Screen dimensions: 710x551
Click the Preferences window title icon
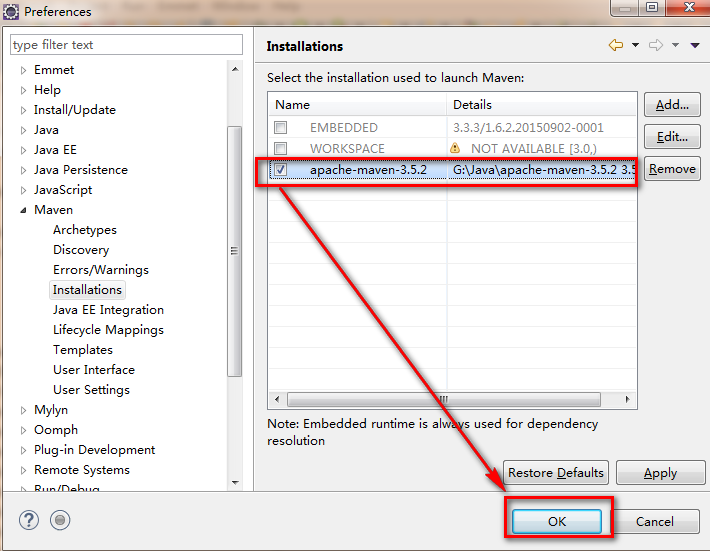(x=10, y=11)
